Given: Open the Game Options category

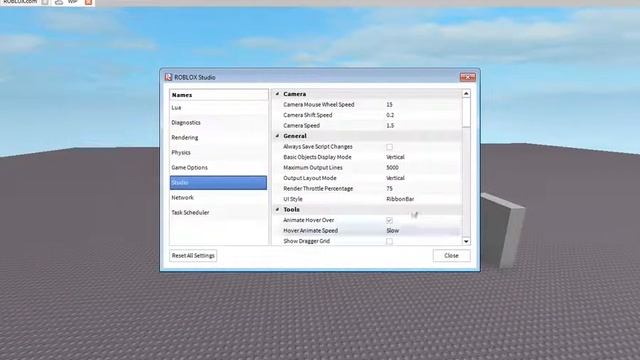Looking at the screenshot, I should click(x=218, y=168).
